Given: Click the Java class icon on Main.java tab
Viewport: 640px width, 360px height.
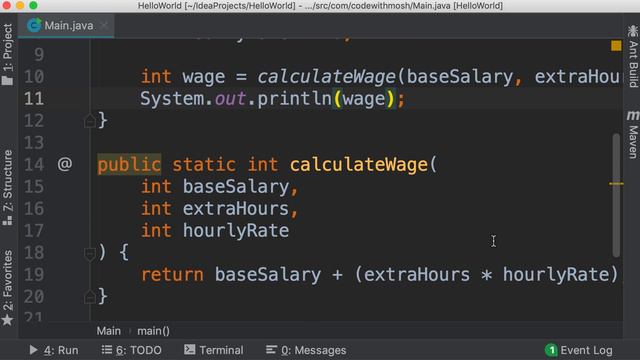Looking at the screenshot, I should (34, 25).
